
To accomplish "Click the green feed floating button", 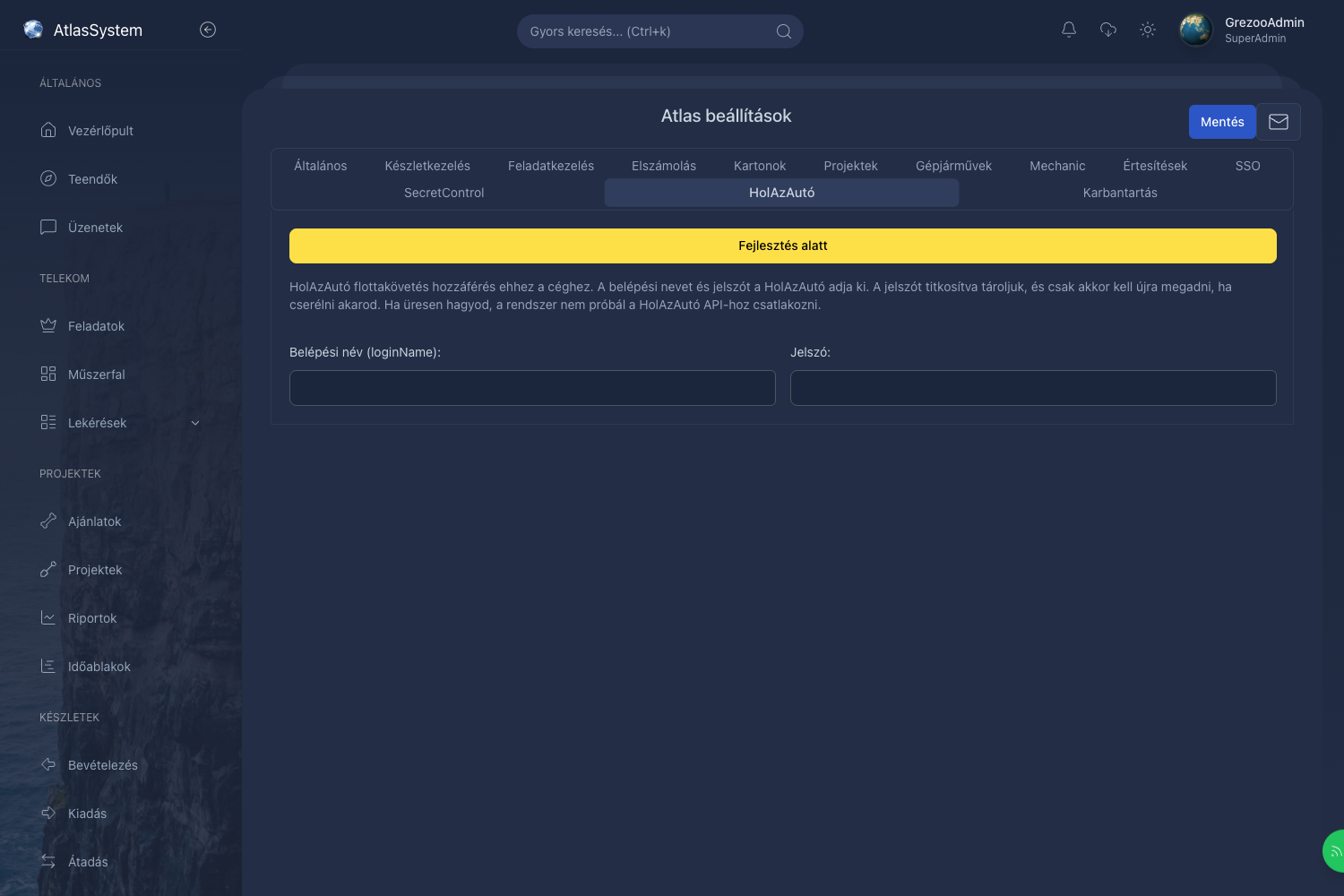I will [x=1334, y=851].
